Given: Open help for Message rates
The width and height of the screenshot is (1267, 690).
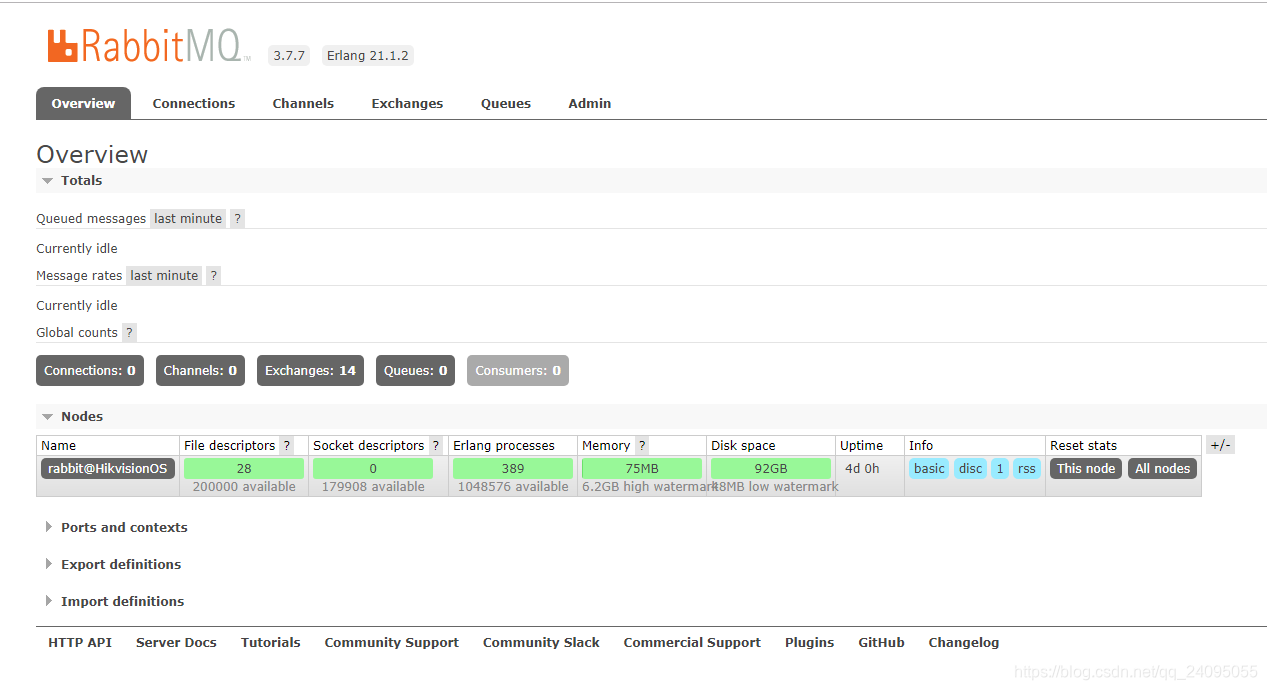Looking at the screenshot, I should 213,275.
